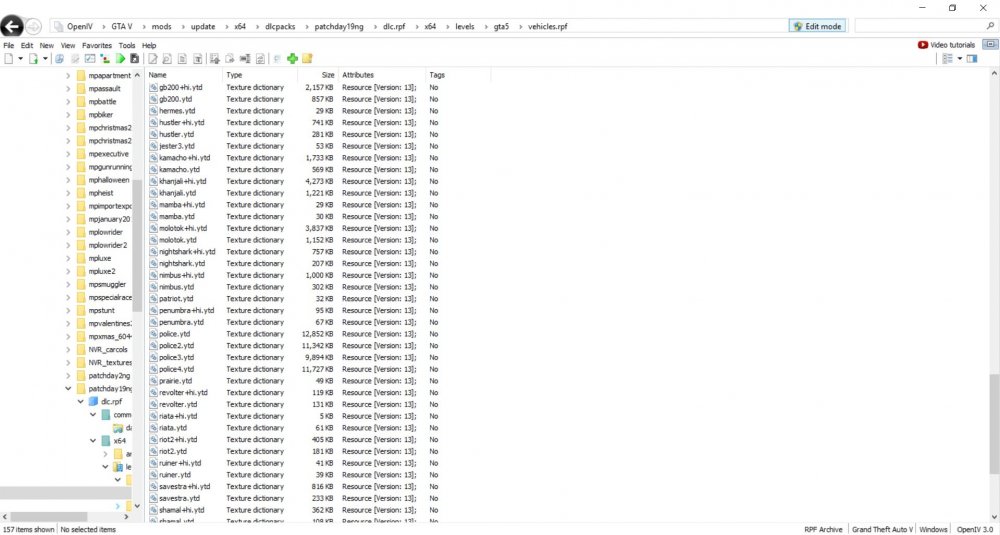Click the add-file icon with green arrow
This screenshot has height=535, width=1000.
pyautogui.click(x=33, y=59)
